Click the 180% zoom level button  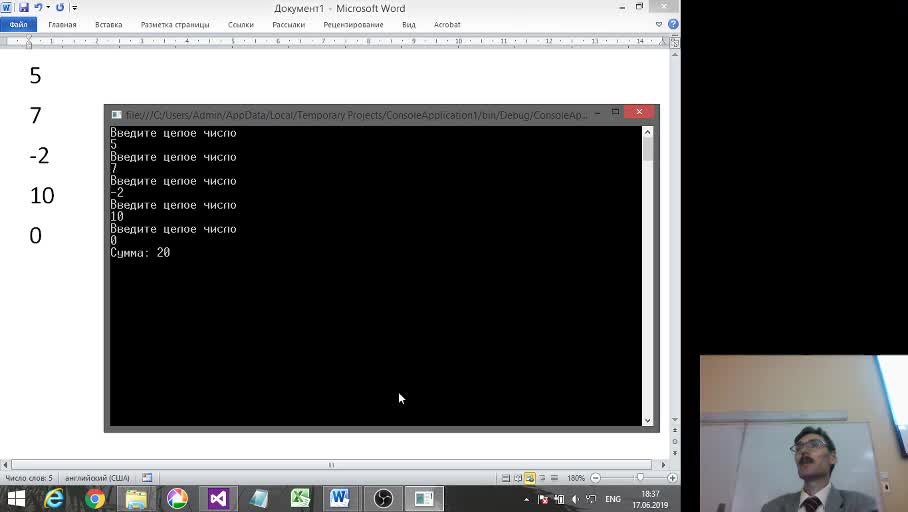576,478
